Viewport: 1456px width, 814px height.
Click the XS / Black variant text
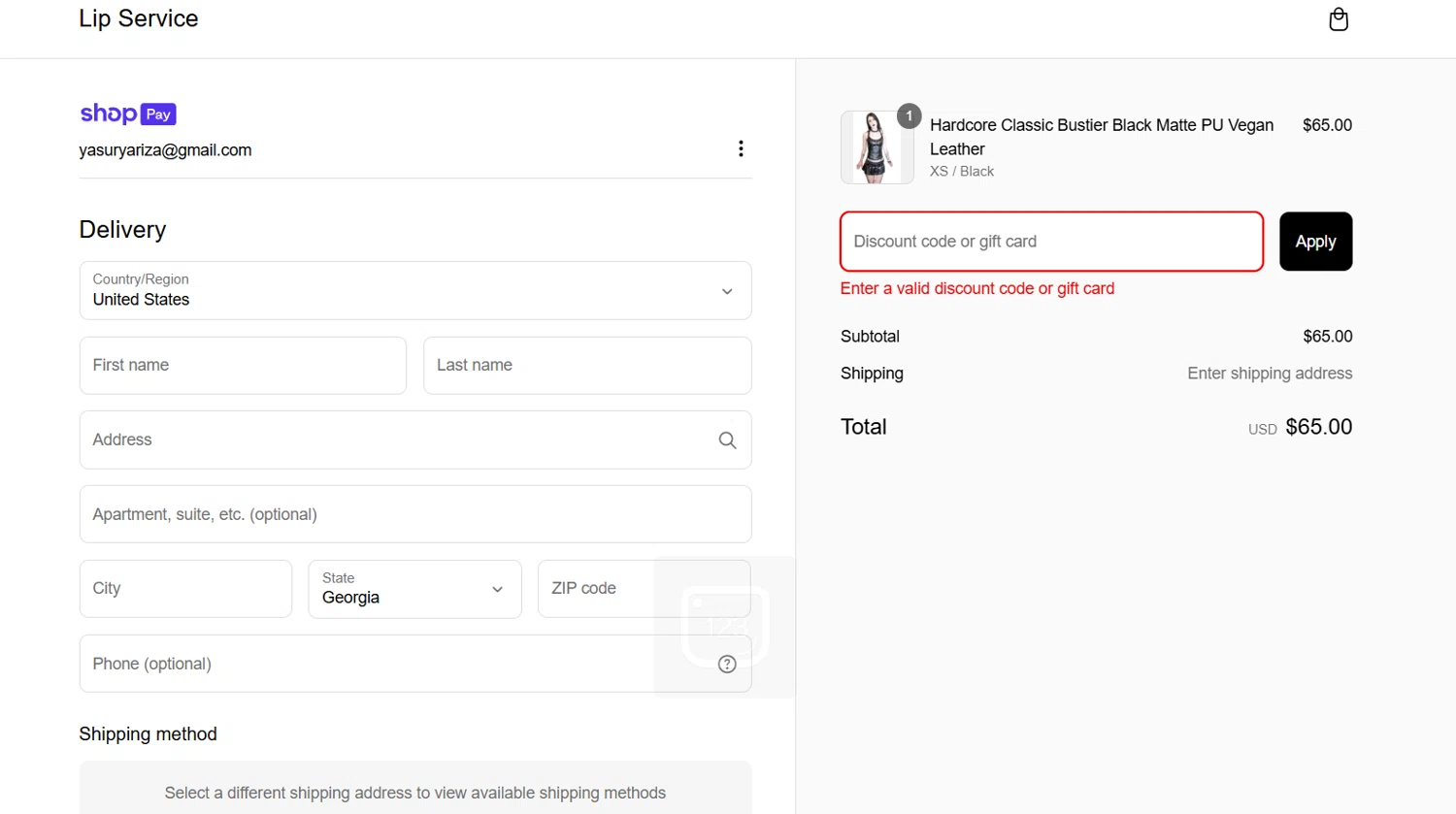(x=962, y=172)
